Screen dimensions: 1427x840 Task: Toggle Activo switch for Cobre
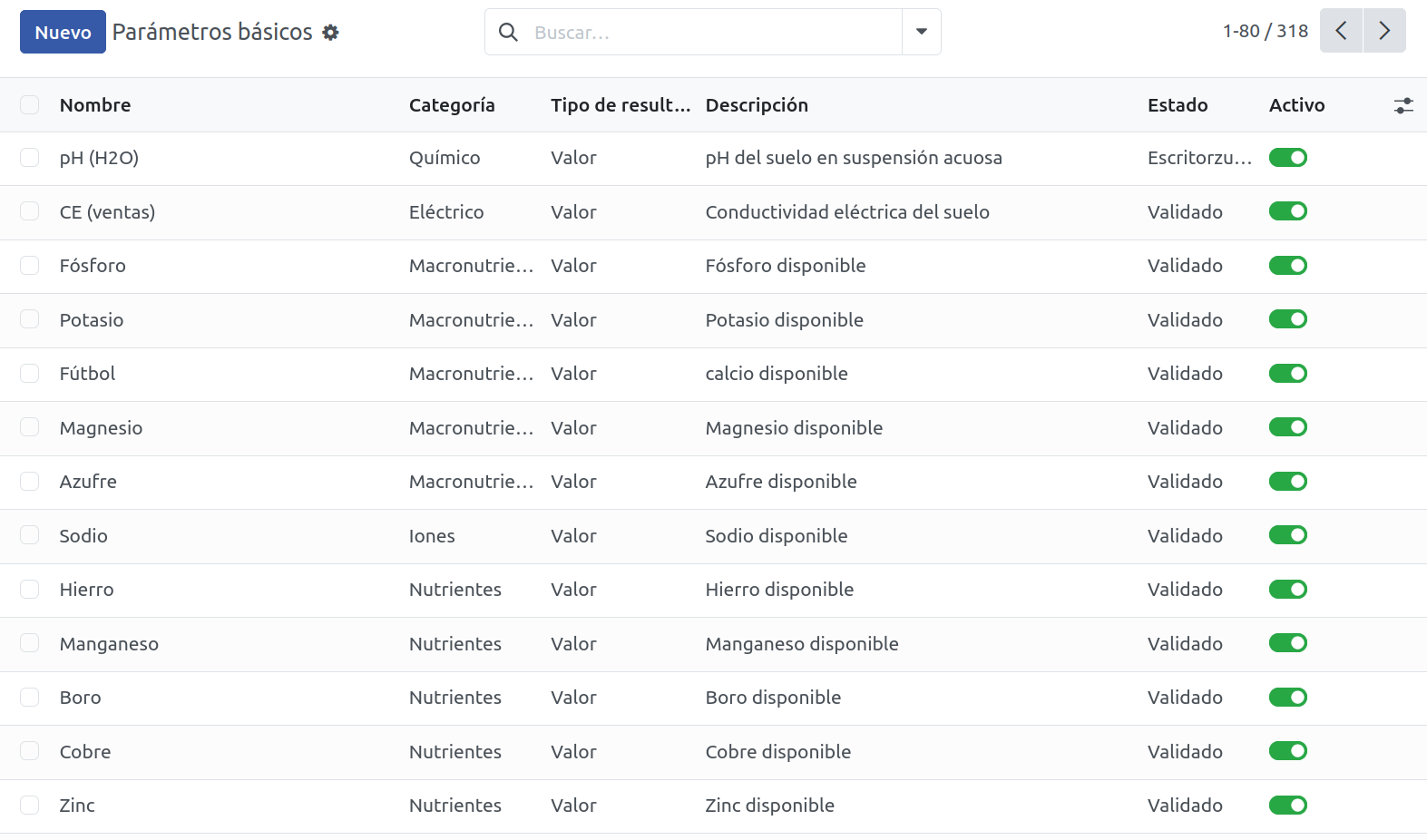click(x=1288, y=751)
